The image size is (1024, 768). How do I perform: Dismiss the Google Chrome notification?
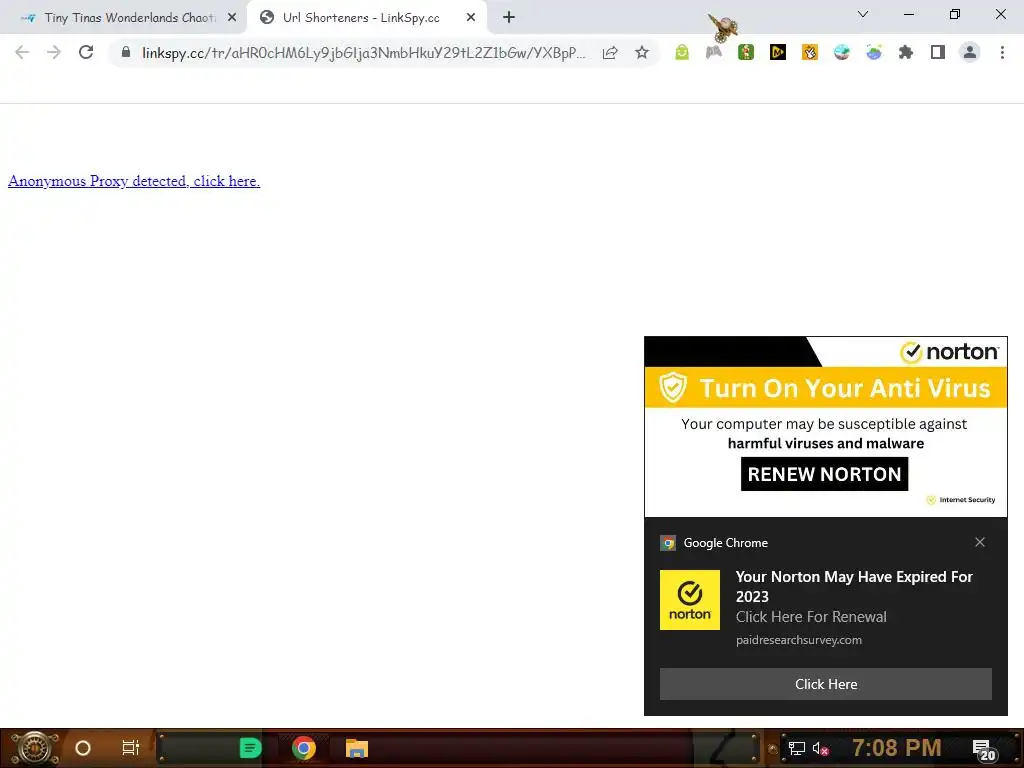tap(980, 542)
